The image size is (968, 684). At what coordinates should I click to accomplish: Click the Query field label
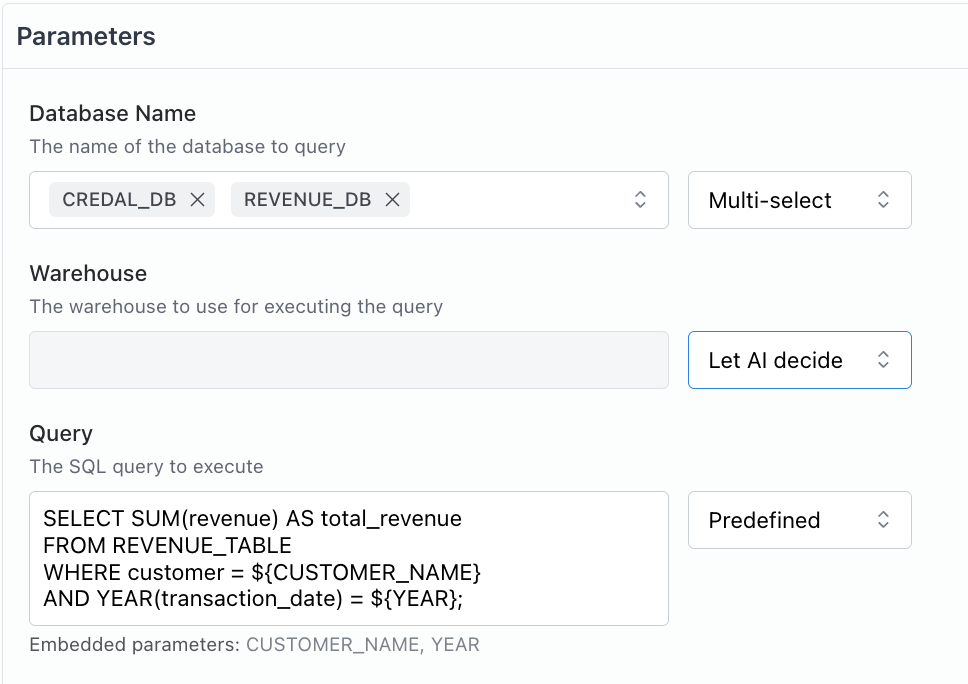pyautogui.click(x=61, y=433)
